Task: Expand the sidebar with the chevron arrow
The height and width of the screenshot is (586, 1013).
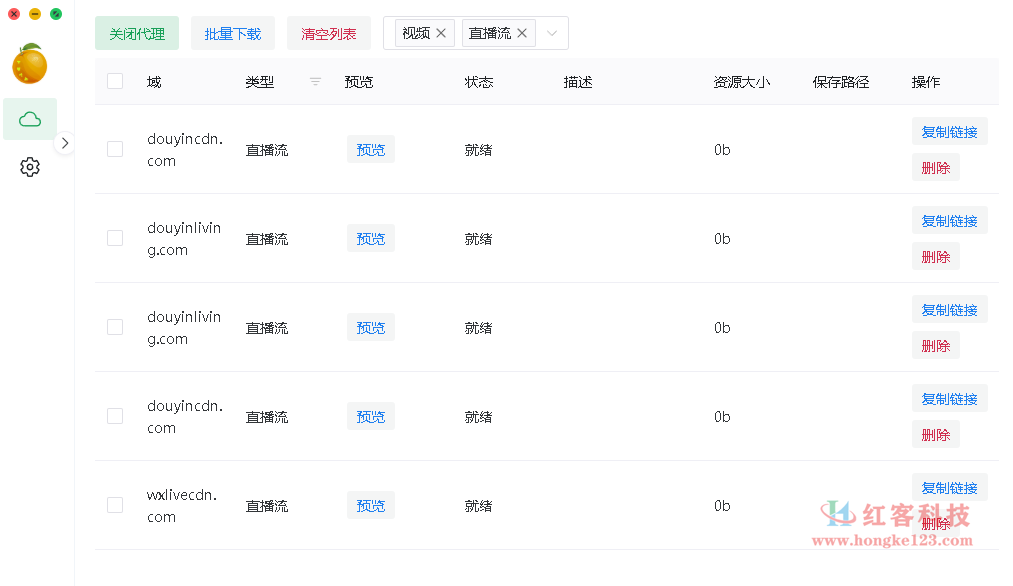Action: [65, 143]
